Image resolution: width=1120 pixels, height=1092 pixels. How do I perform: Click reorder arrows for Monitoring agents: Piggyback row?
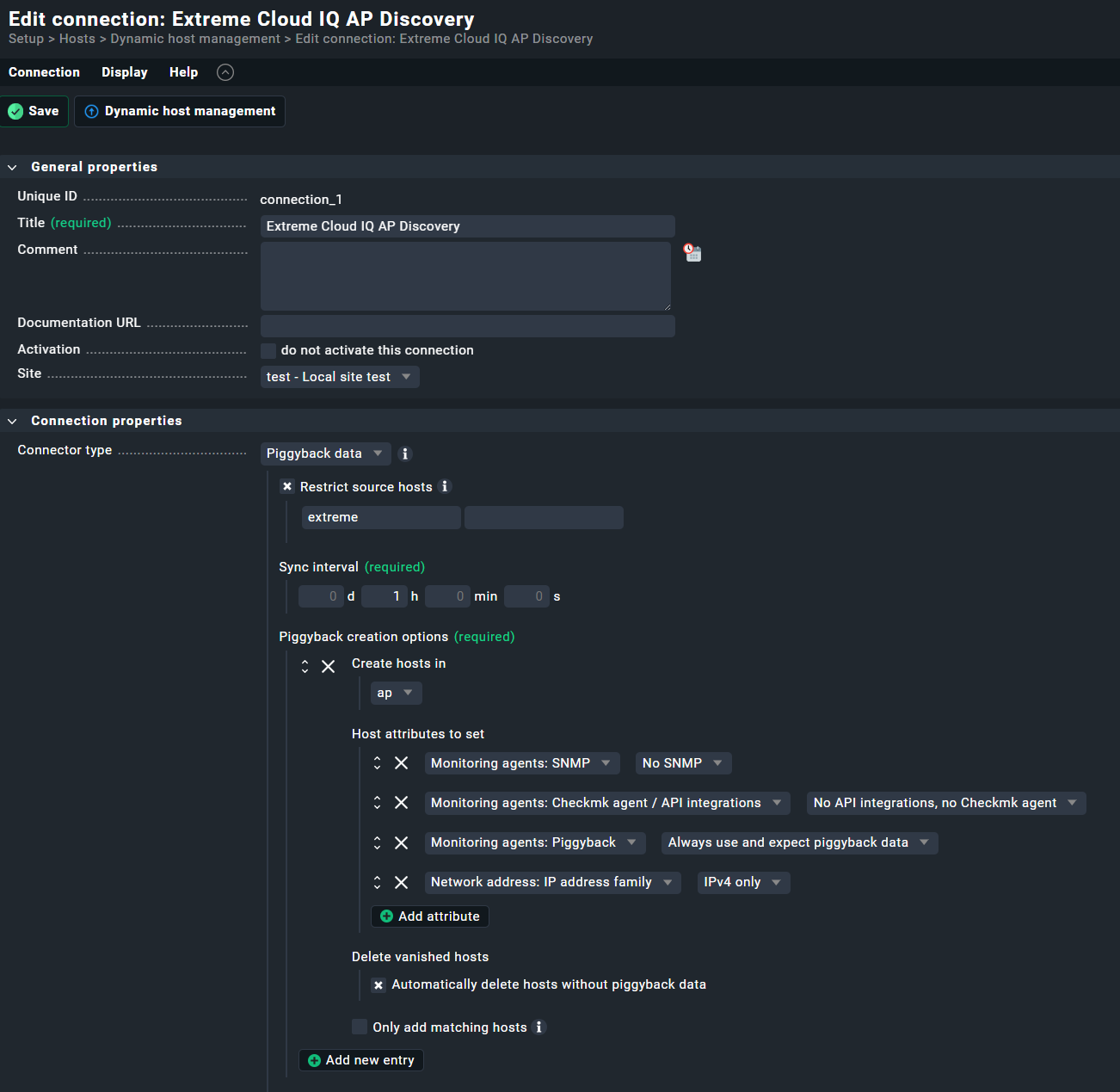pos(377,842)
